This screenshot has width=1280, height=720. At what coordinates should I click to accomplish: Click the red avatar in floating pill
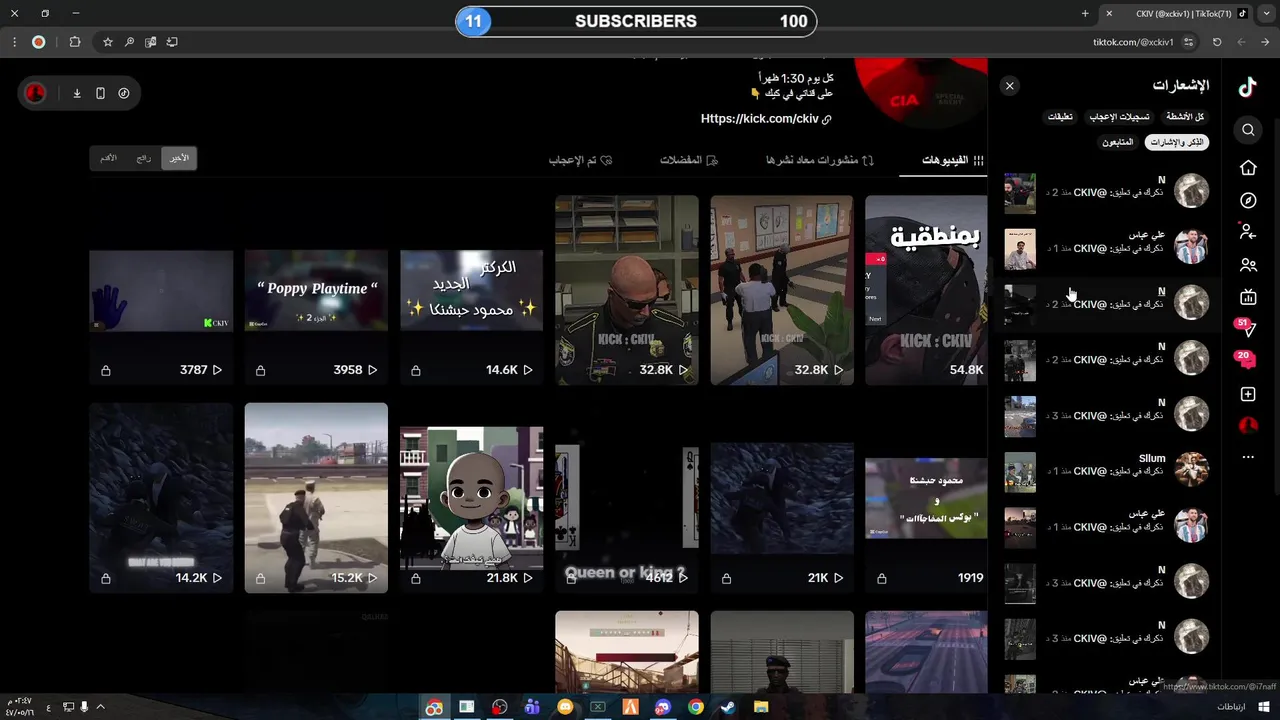[35, 93]
